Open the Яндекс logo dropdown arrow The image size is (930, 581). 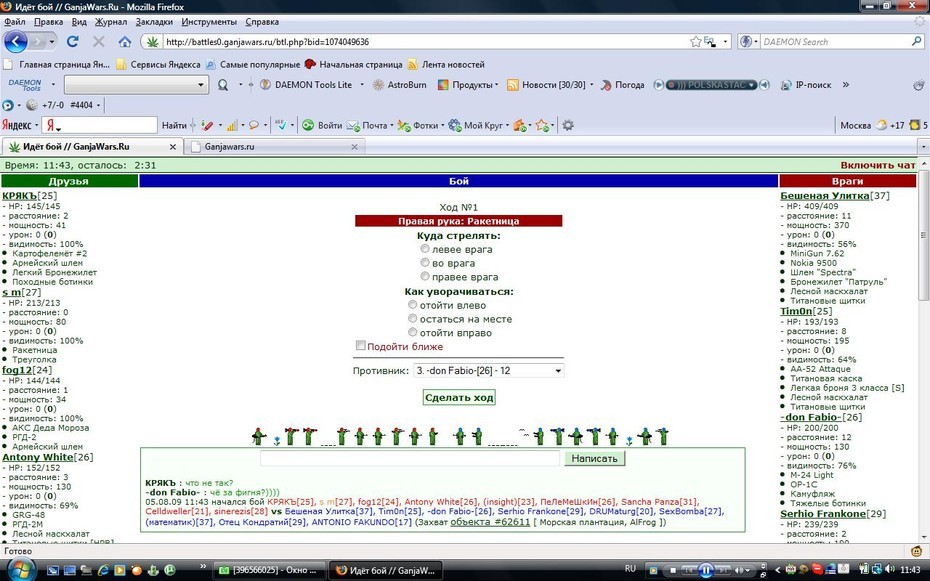(x=36, y=125)
